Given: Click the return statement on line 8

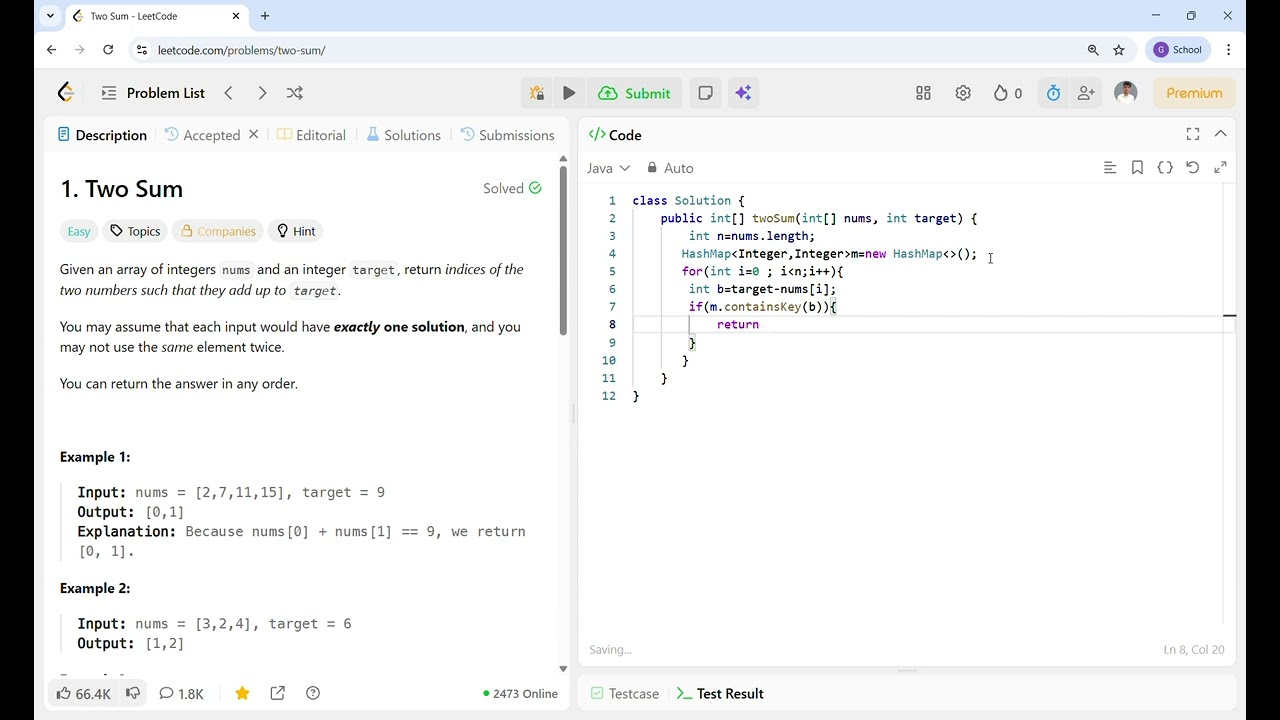Looking at the screenshot, I should click(x=738, y=325).
